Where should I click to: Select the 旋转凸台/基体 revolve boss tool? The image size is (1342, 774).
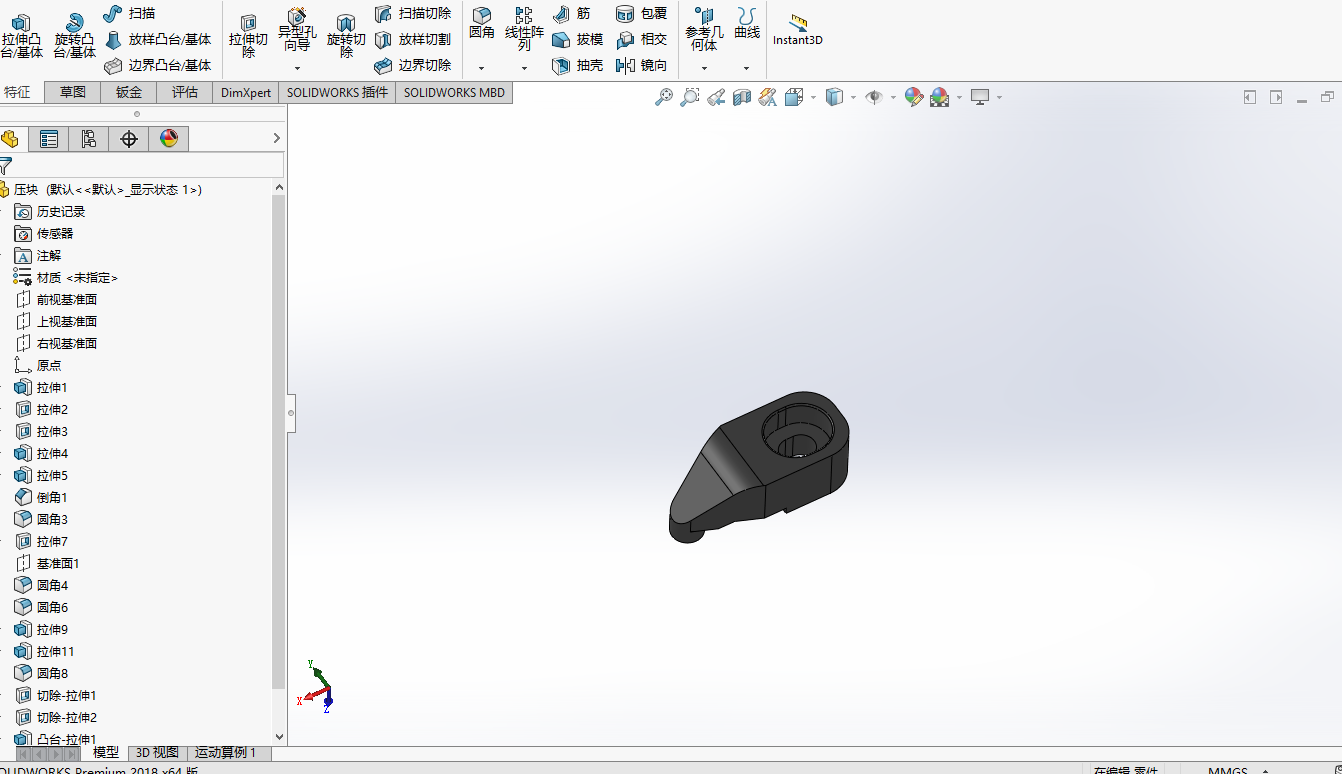click(x=75, y=36)
